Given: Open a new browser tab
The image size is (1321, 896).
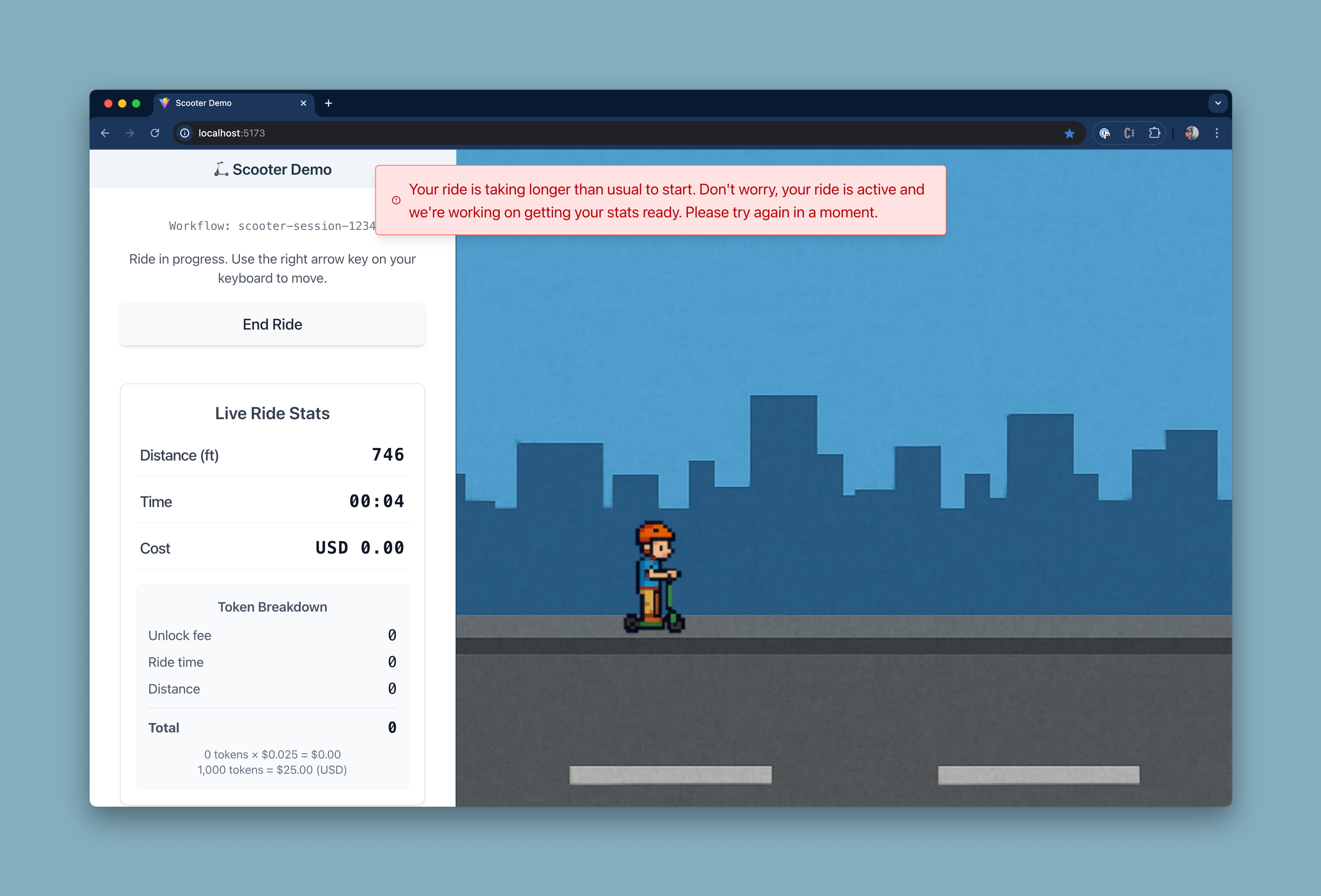Looking at the screenshot, I should coord(328,103).
